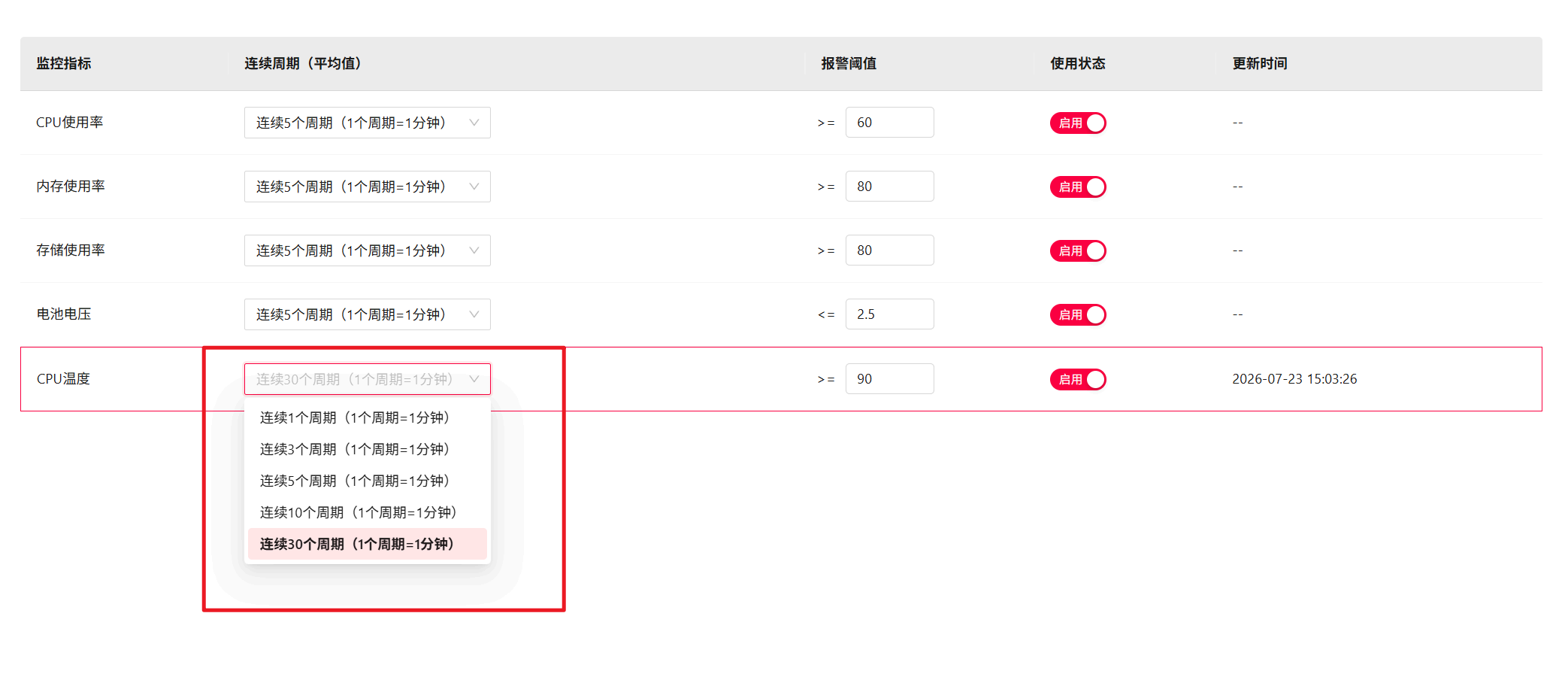Turn off the 存储使用率 启用 toggle

click(1078, 250)
